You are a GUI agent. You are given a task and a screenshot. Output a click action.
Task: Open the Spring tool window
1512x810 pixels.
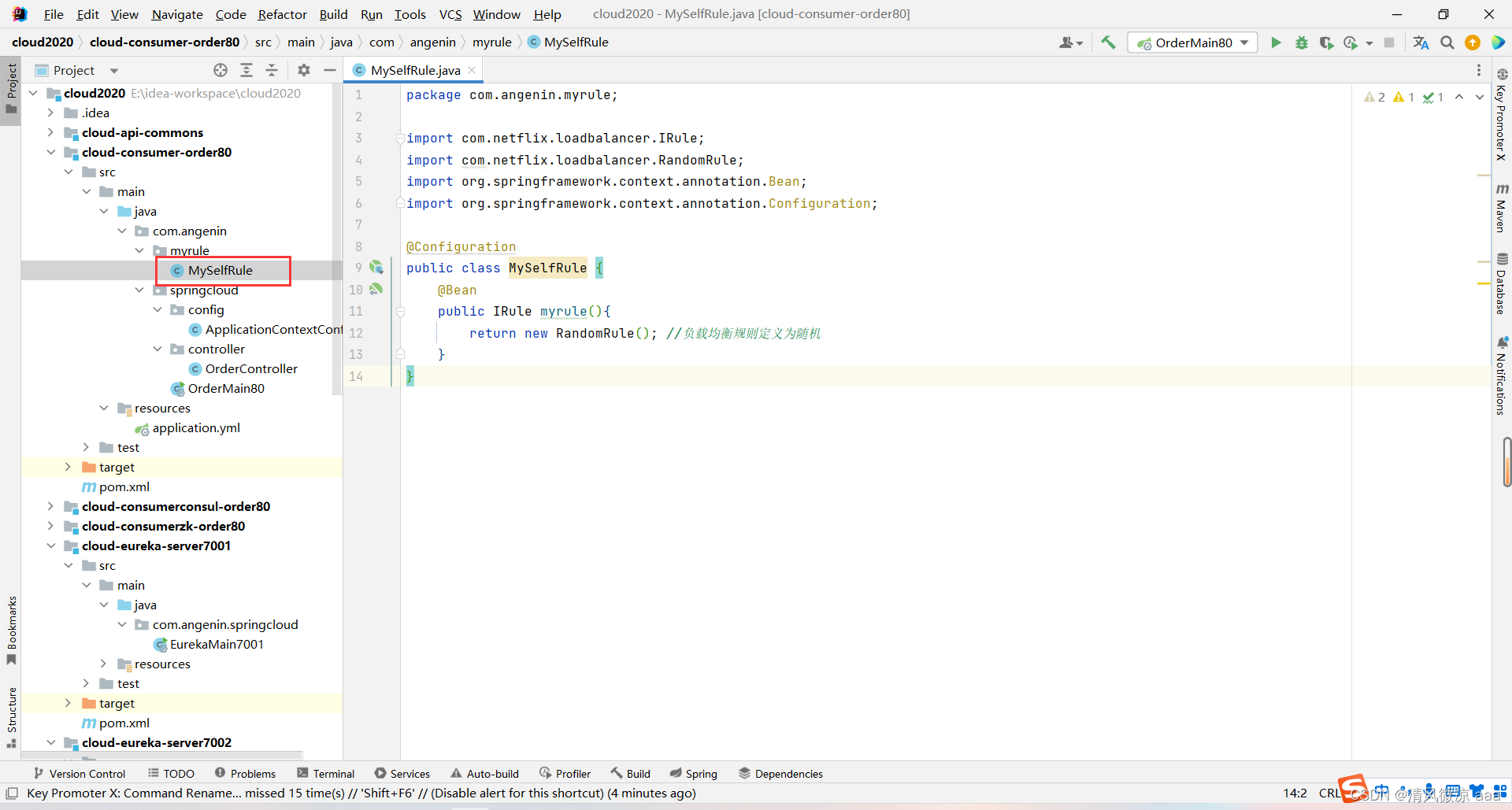[694, 774]
